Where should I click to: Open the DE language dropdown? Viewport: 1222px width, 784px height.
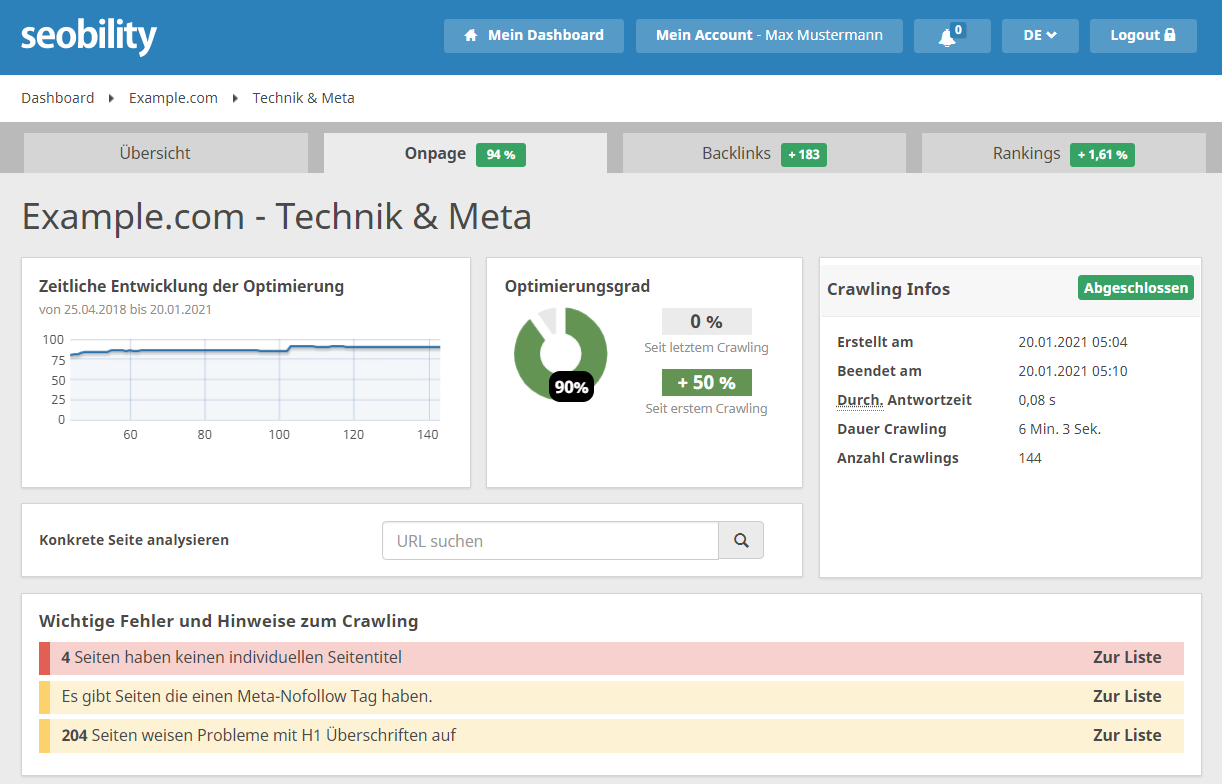(x=1040, y=35)
